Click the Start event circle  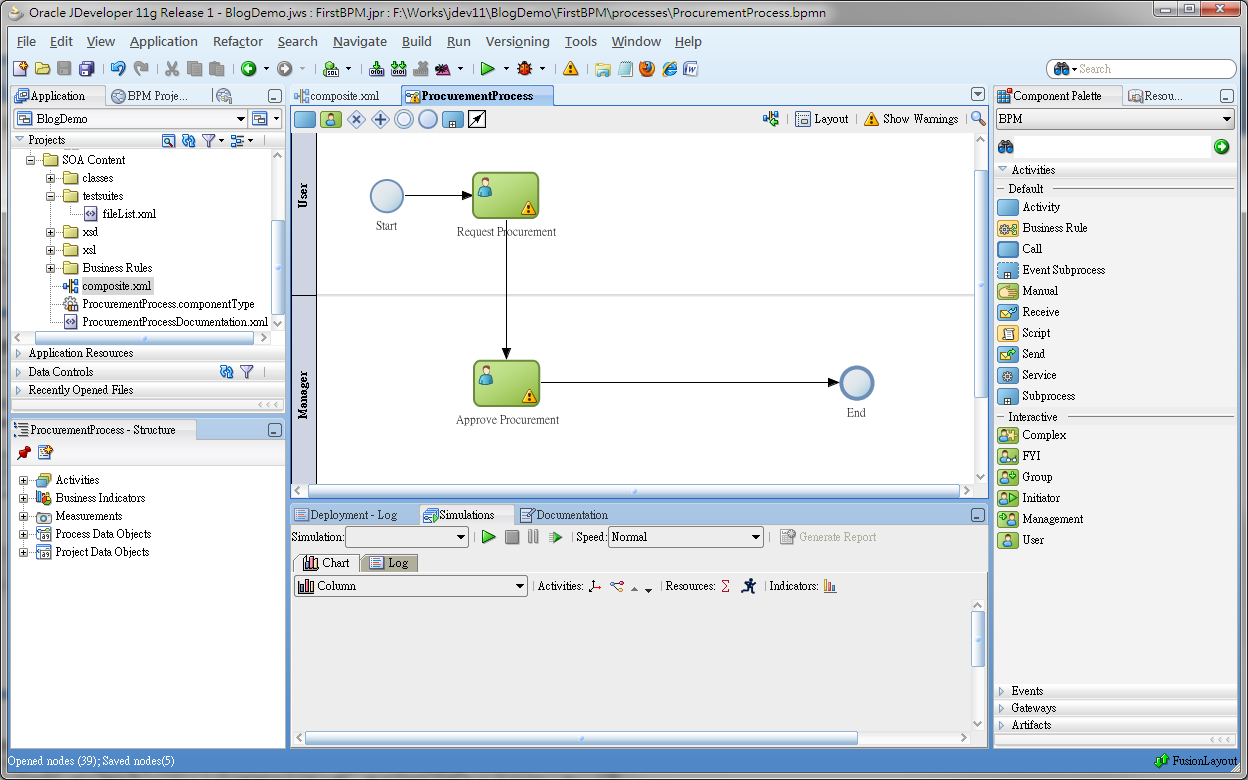point(387,196)
